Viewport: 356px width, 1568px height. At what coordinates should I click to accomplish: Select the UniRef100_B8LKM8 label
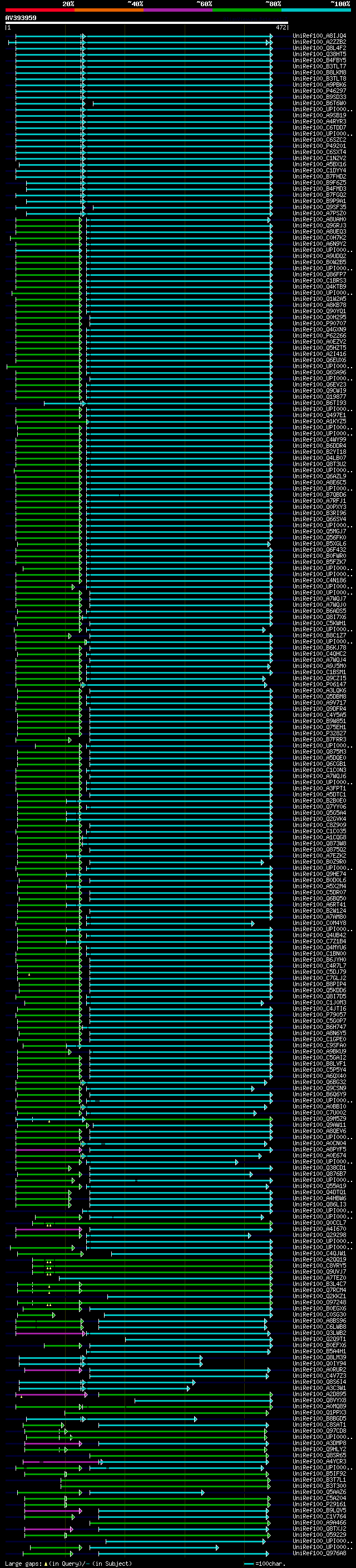click(x=319, y=72)
